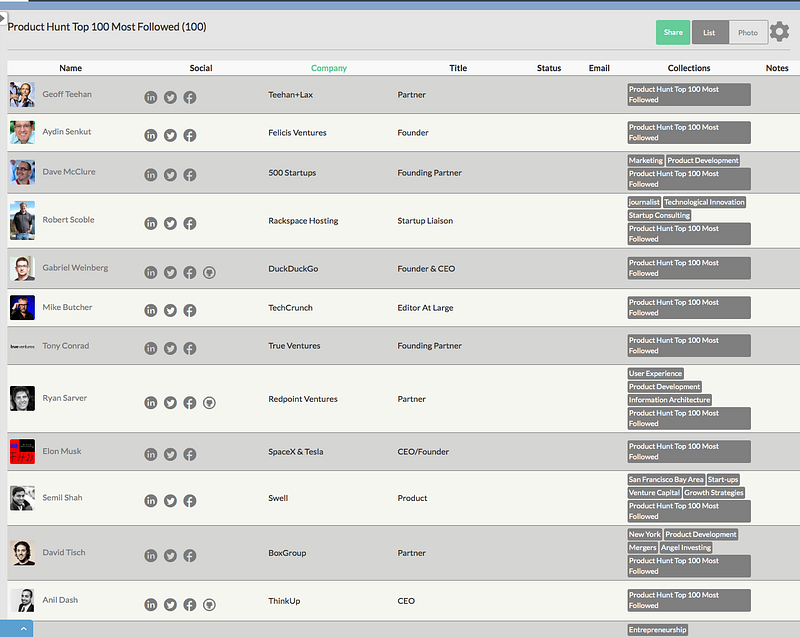This screenshot has height=637, width=800.
Task: Open Robert Scoble's Facebook icon
Action: 190,223
